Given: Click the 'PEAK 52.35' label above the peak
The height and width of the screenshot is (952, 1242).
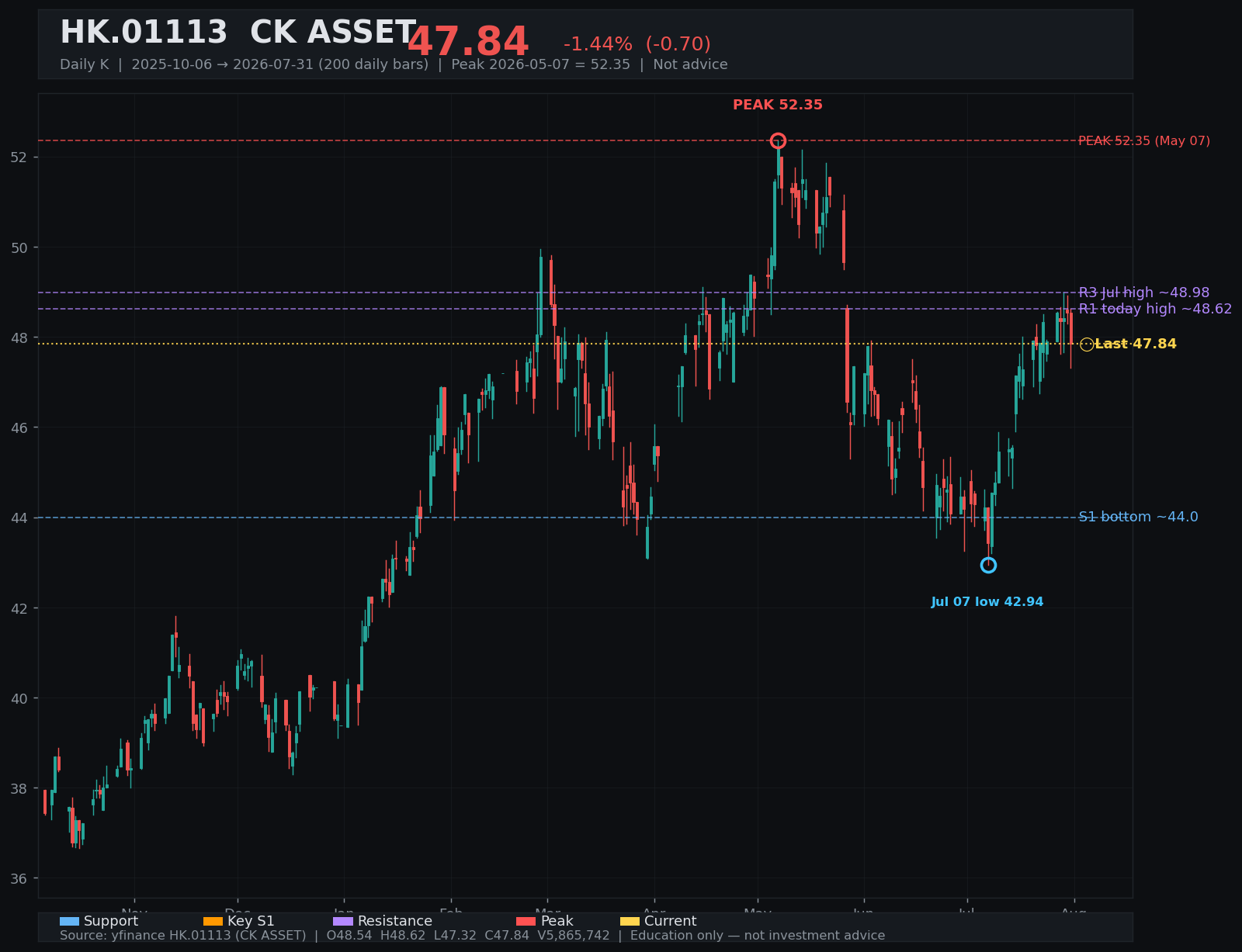Looking at the screenshot, I should tap(778, 105).
